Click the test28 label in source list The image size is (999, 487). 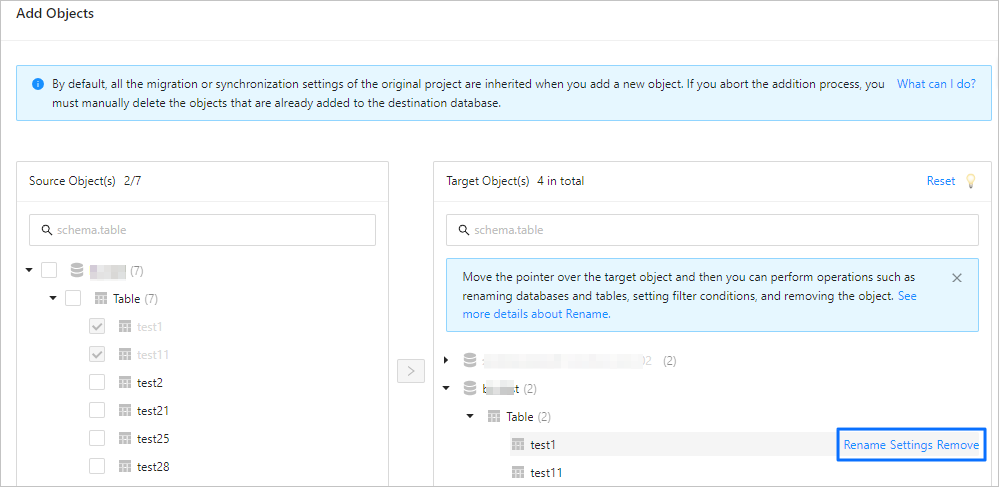pos(153,467)
